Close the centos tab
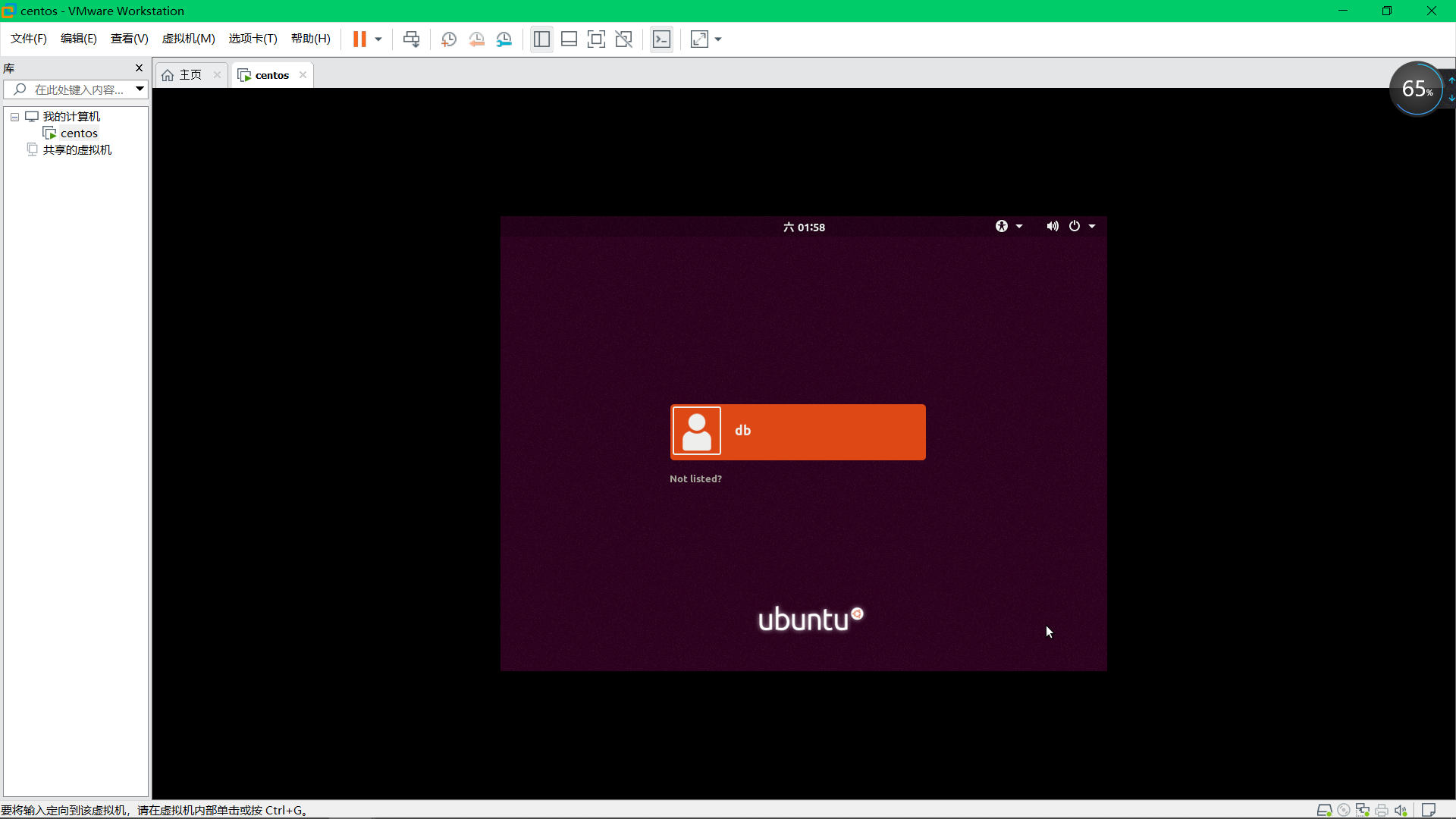1456x819 pixels. pos(303,75)
